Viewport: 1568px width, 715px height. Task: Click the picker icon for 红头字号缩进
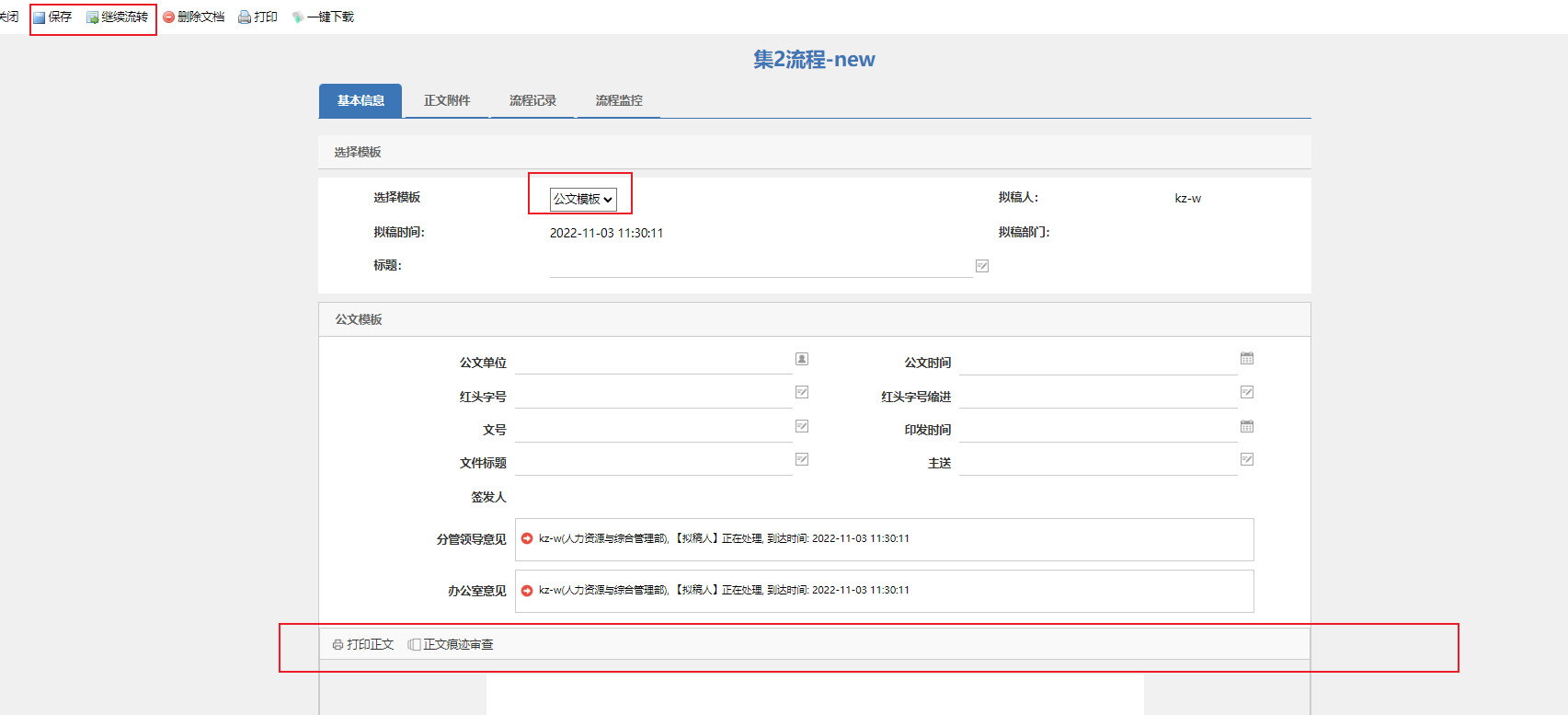tap(1247, 392)
